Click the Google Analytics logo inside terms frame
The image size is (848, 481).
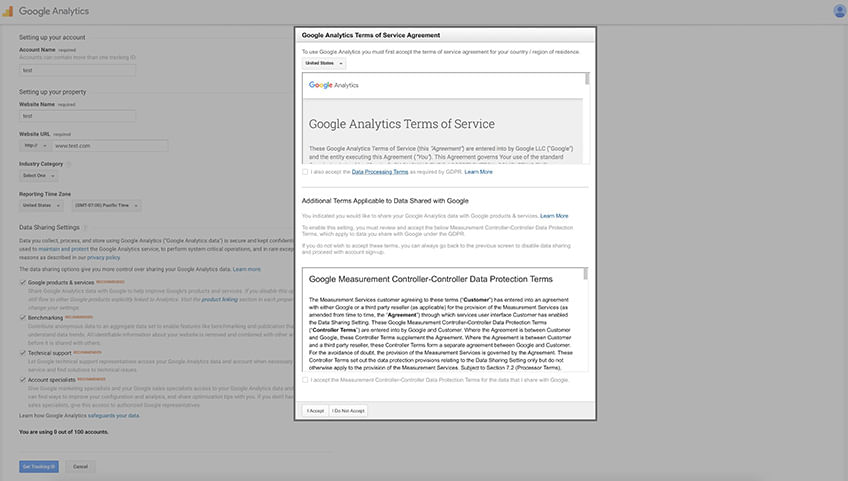point(334,86)
